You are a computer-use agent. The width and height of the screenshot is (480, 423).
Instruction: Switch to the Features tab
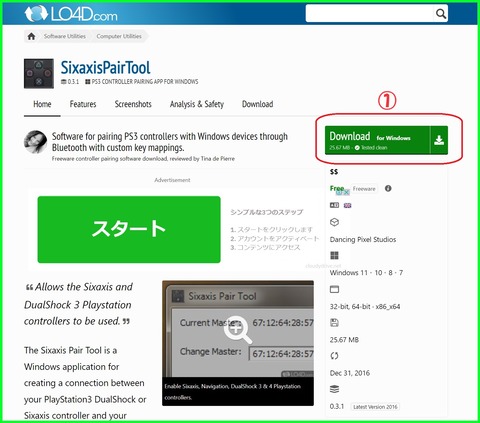click(83, 104)
